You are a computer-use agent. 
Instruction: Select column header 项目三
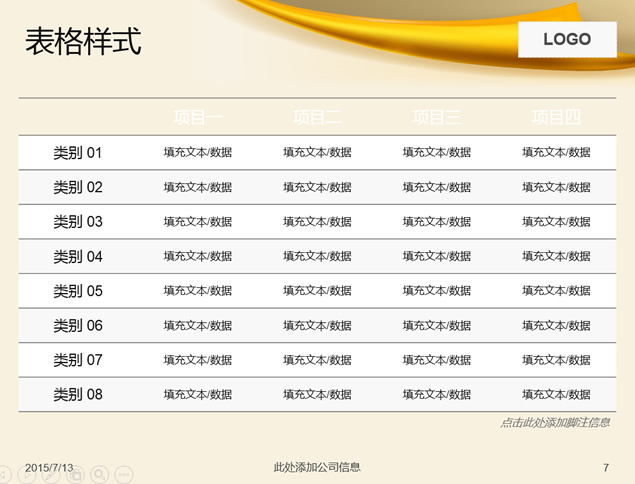point(437,117)
